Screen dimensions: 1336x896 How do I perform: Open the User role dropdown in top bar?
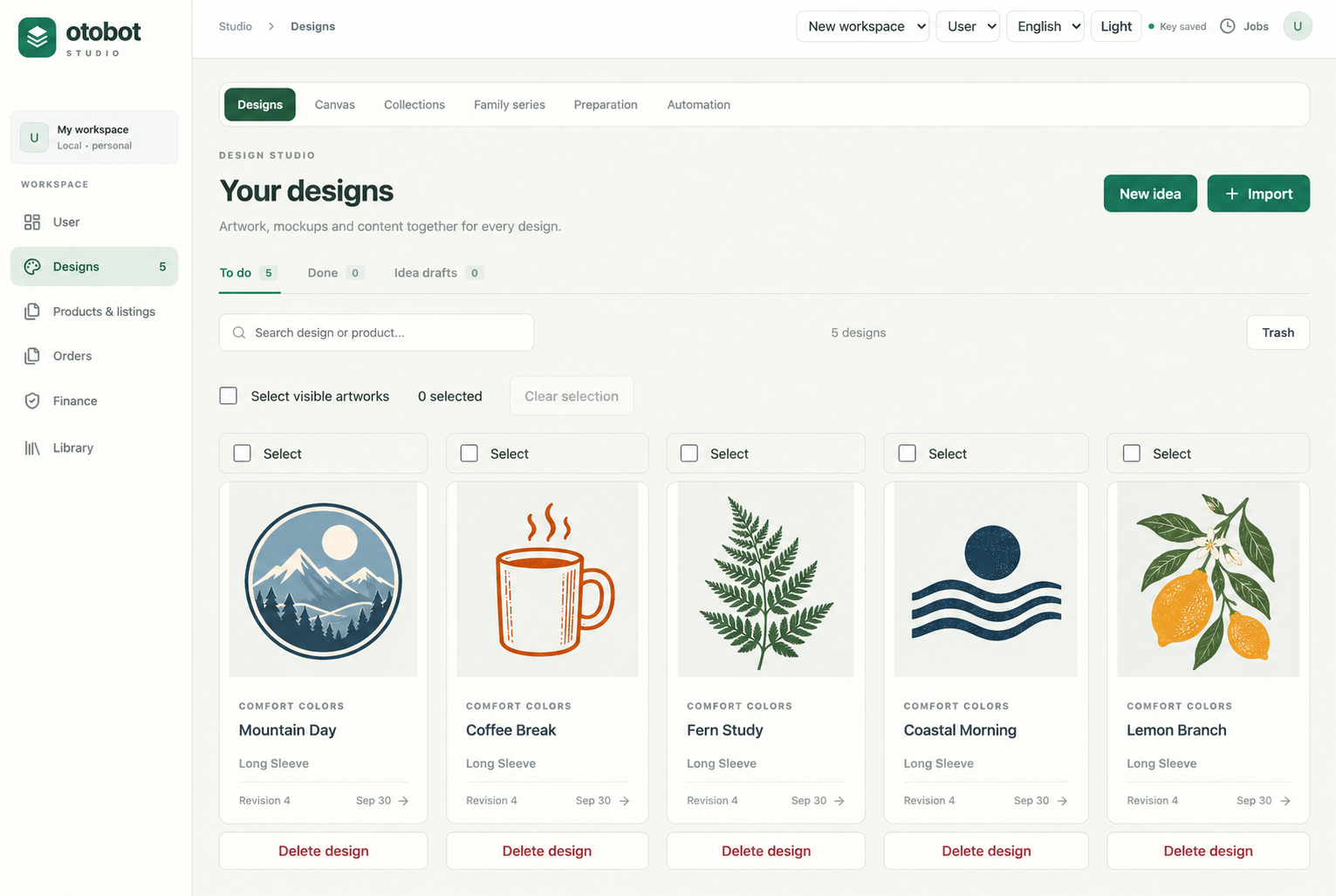point(968,26)
